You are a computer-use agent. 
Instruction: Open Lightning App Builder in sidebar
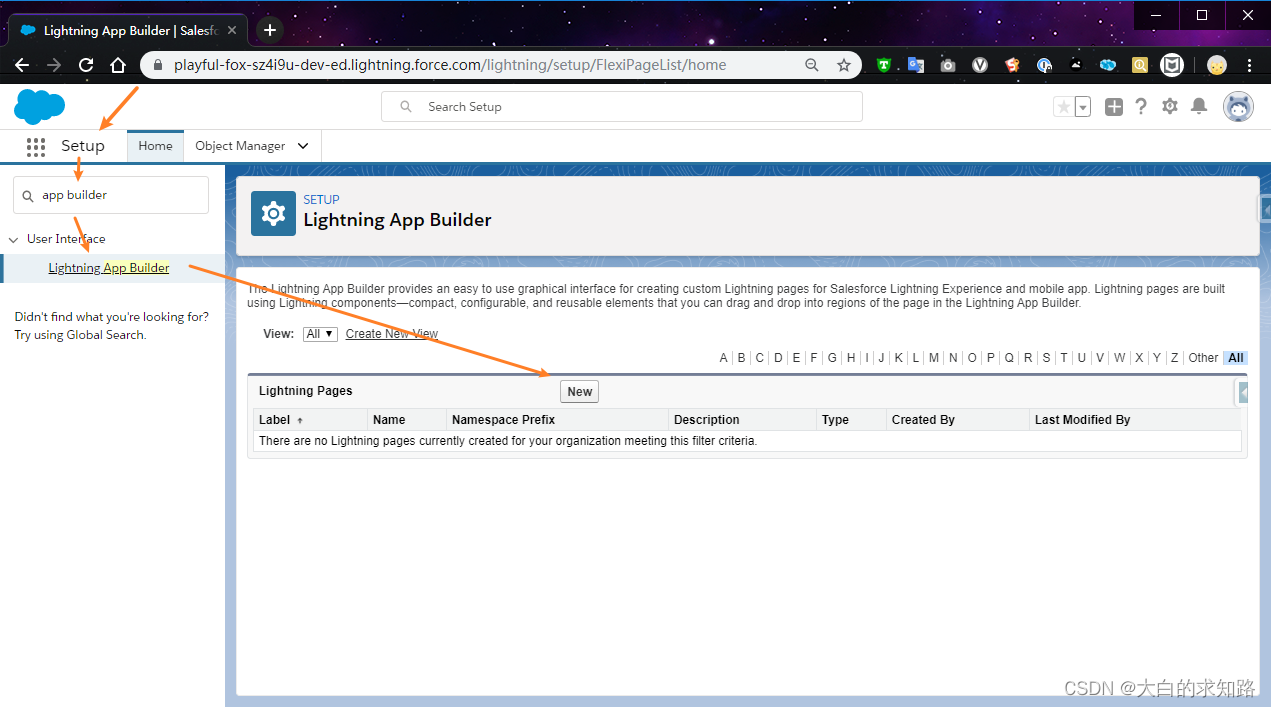[x=109, y=268]
